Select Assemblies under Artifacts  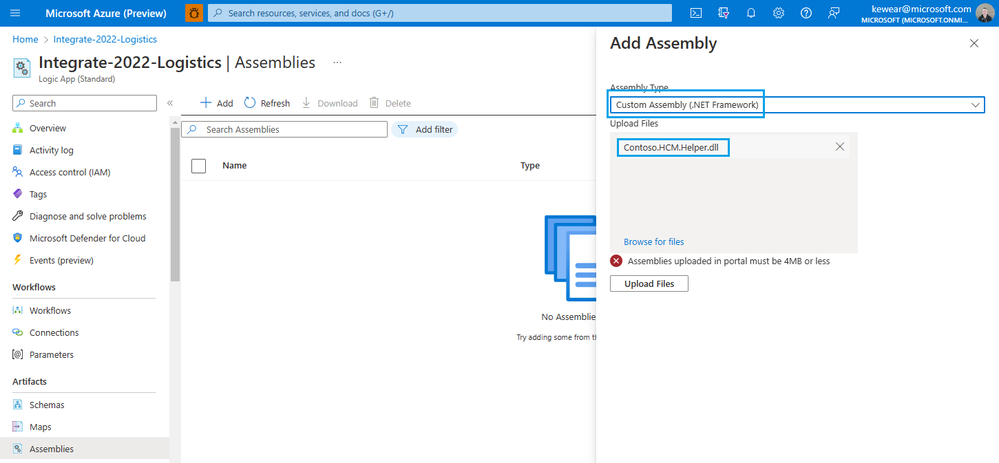click(x=85, y=449)
